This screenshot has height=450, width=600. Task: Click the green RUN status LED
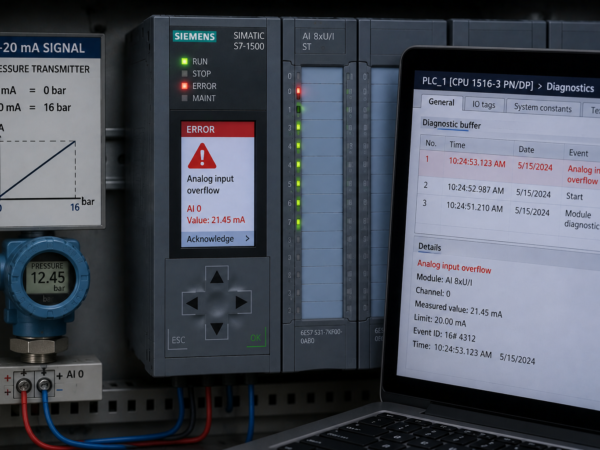[x=184, y=61]
